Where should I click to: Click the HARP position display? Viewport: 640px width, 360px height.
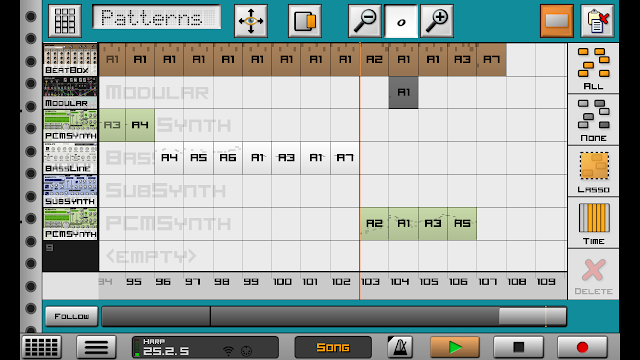[x=205, y=347]
